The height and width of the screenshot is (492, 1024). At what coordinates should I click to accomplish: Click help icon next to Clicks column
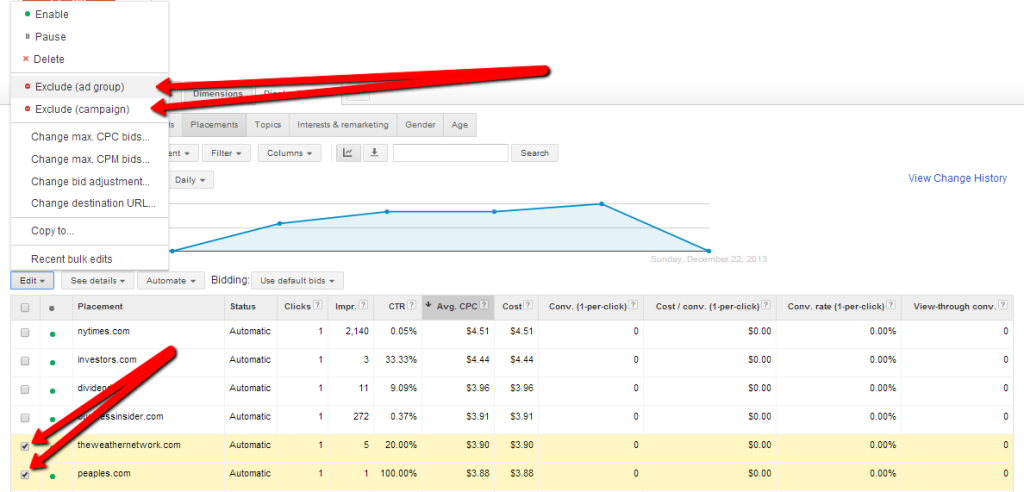(317, 306)
